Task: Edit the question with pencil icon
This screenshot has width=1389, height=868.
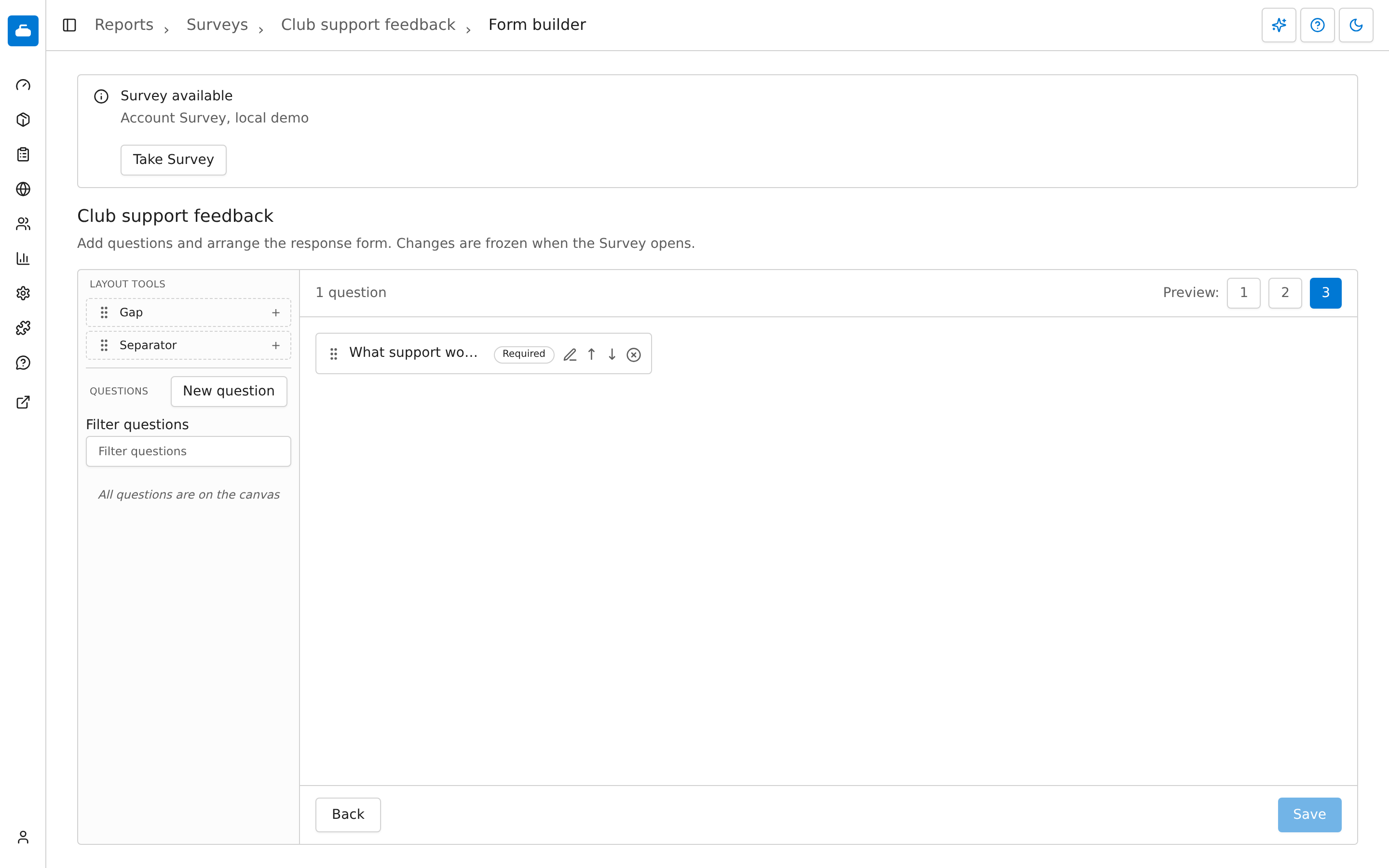Action: pyautogui.click(x=570, y=355)
